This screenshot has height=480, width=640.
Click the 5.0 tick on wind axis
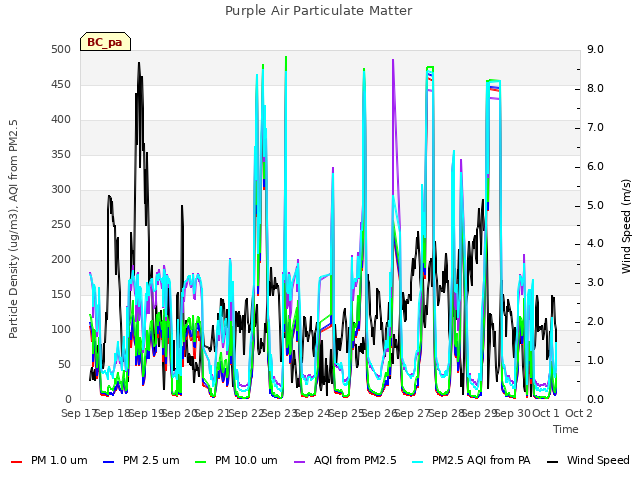coord(595,205)
